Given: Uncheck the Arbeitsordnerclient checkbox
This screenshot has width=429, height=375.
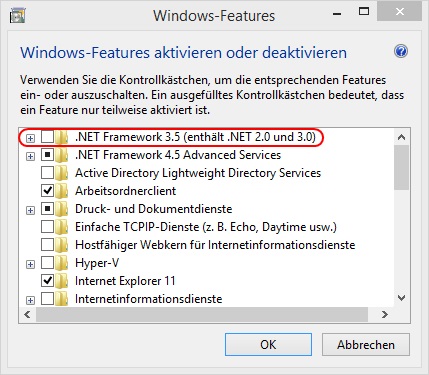Looking at the screenshot, I should [x=47, y=191].
